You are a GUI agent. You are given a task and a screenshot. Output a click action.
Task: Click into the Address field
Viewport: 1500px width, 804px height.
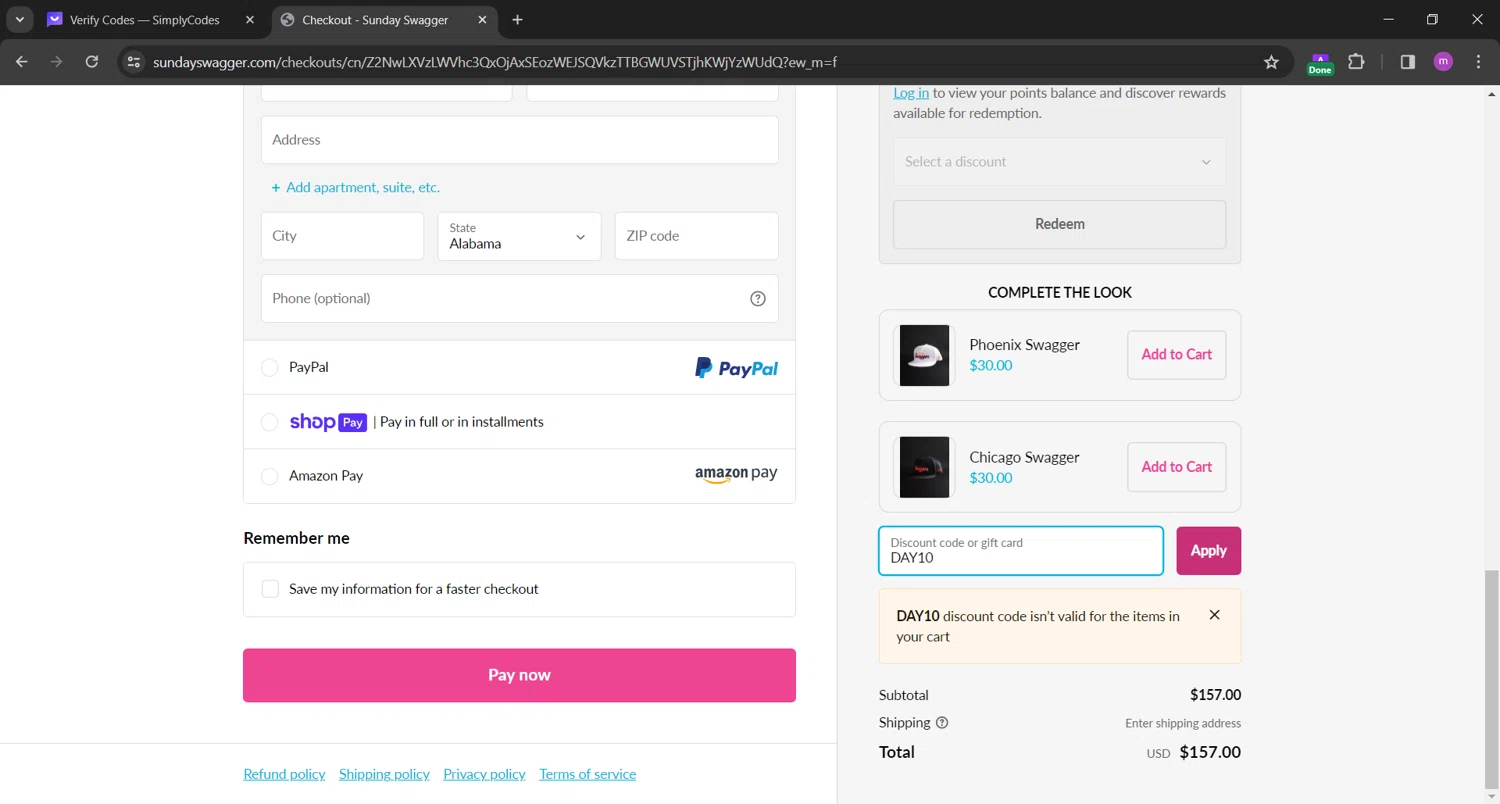click(519, 140)
